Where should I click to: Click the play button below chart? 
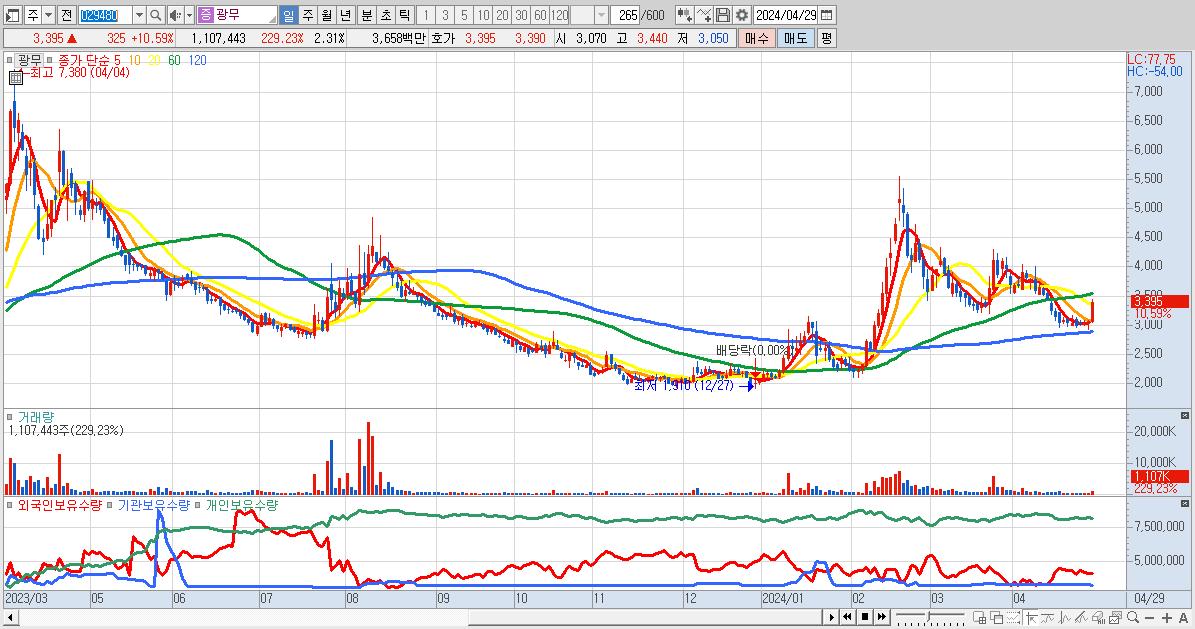[x=831, y=617]
